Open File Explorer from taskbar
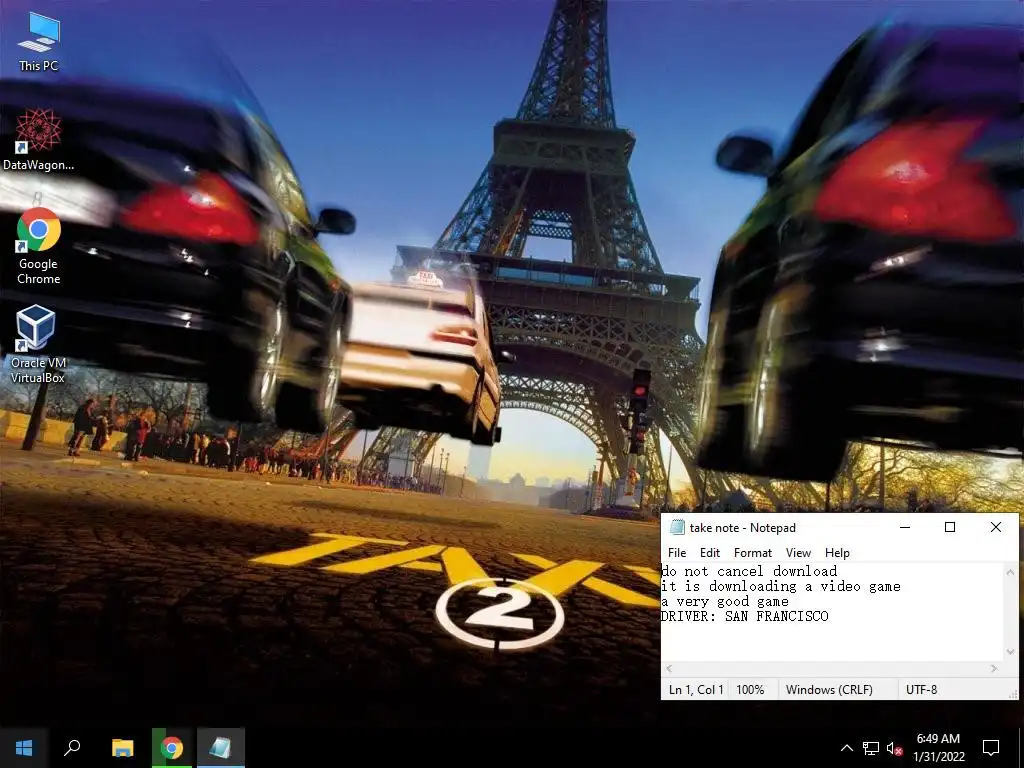The height and width of the screenshot is (768, 1024). 122,748
